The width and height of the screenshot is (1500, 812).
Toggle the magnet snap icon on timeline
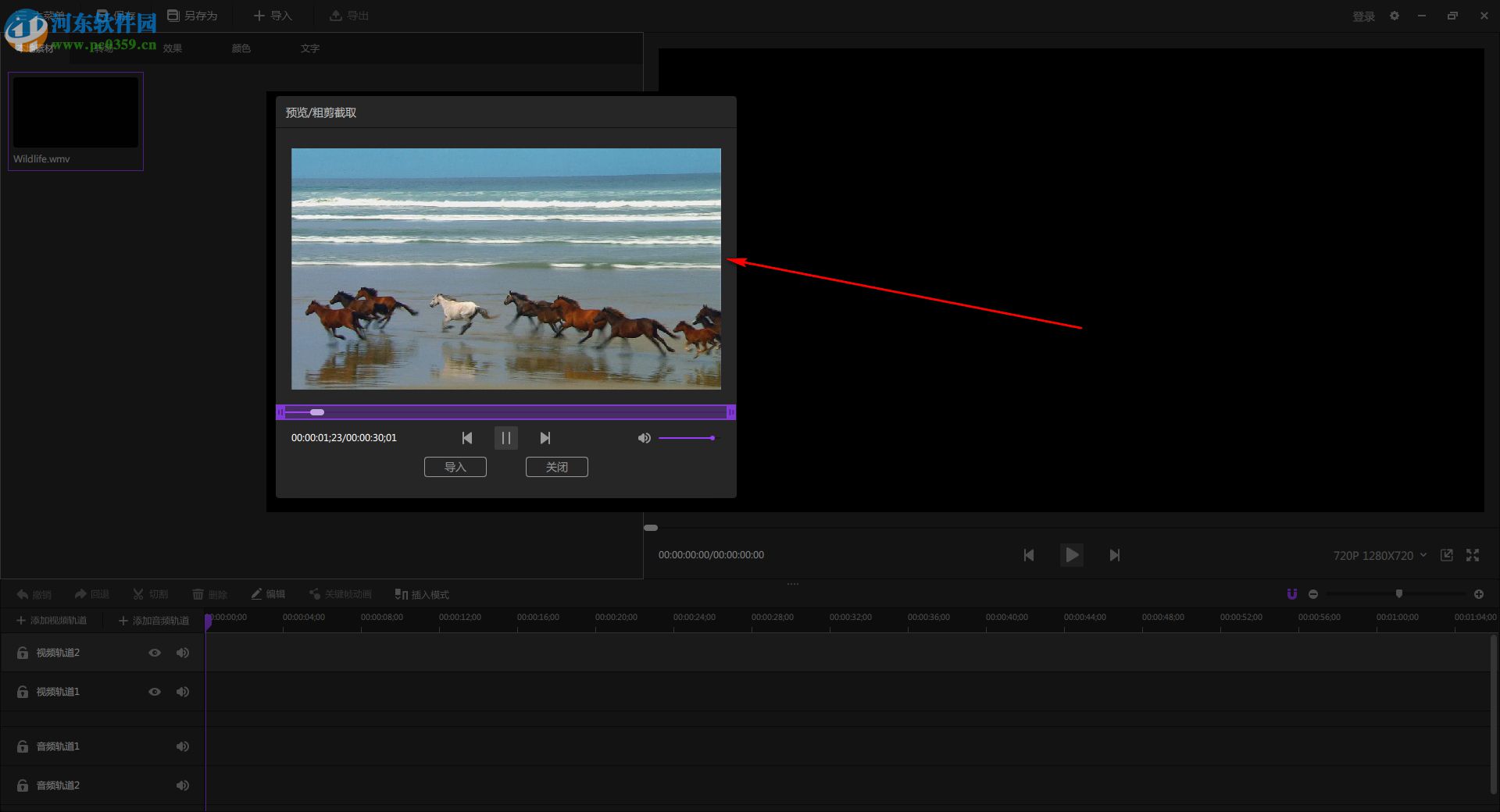tap(1291, 594)
